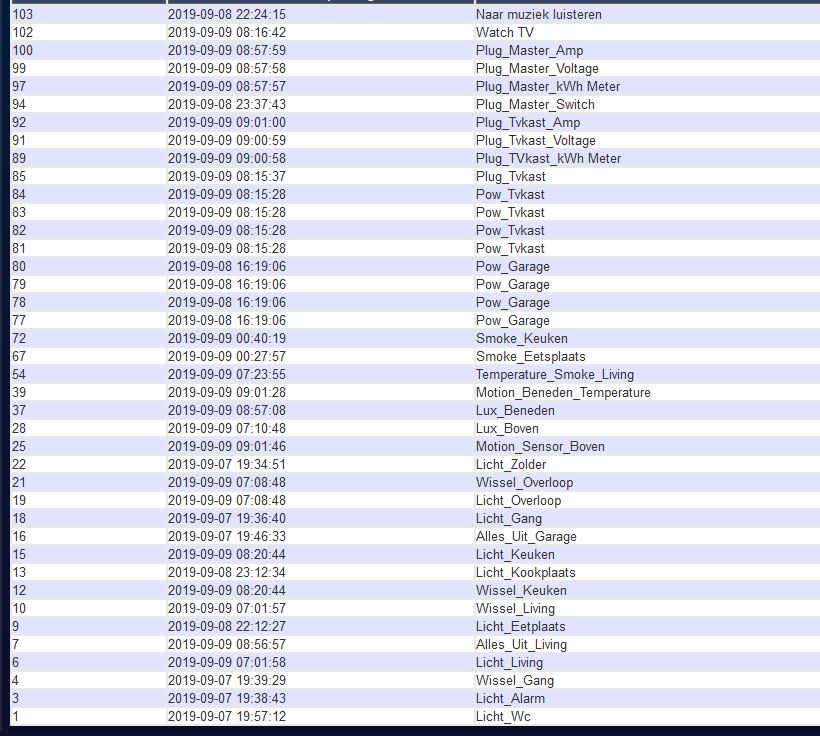Select the row with ID 77

click(x=19, y=321)
